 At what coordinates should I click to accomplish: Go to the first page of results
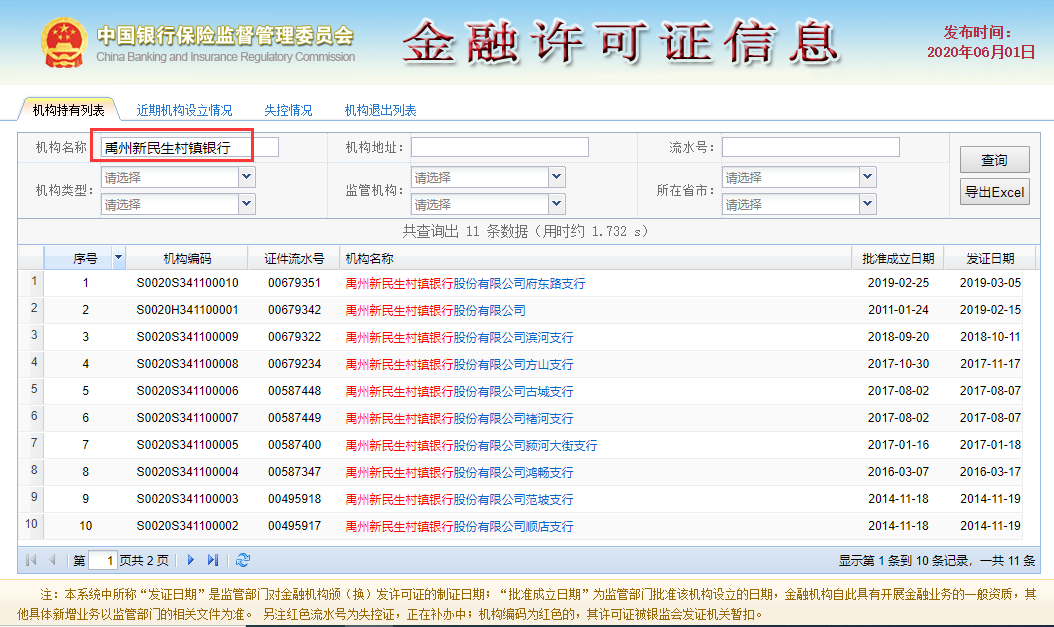click(x=31, y=560)
